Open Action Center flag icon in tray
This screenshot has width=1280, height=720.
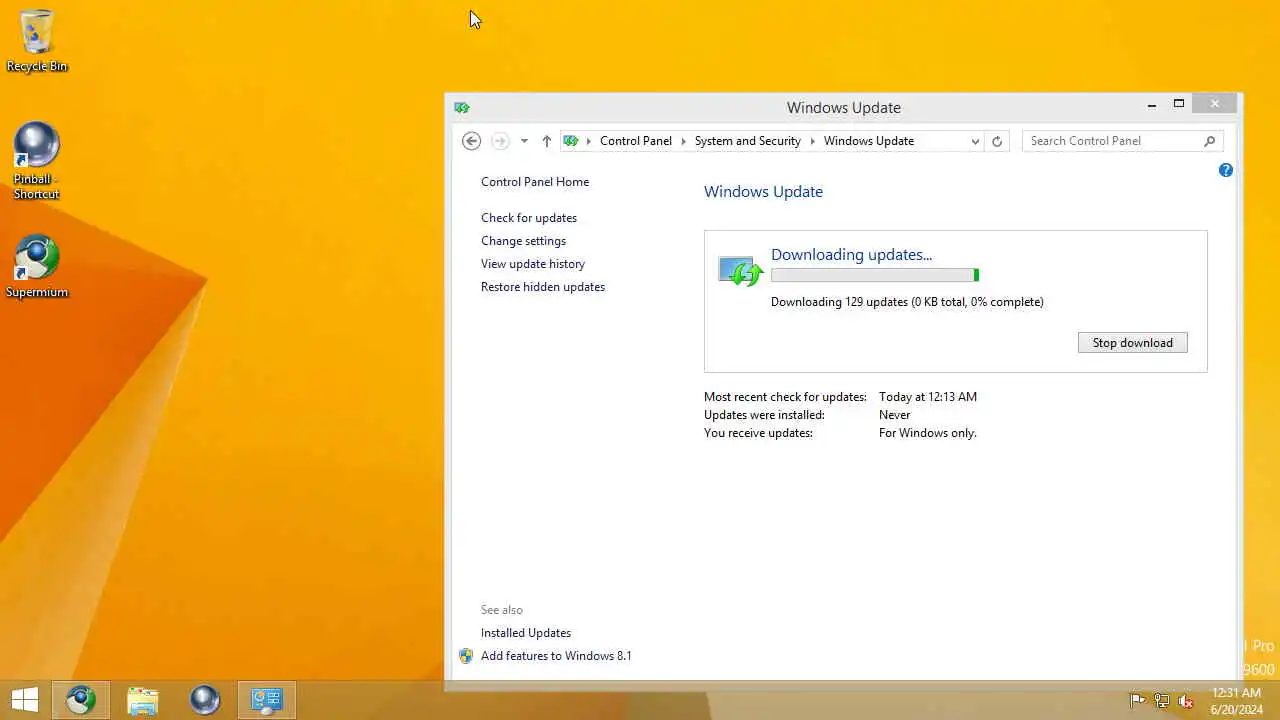(x=1138, y=701)
